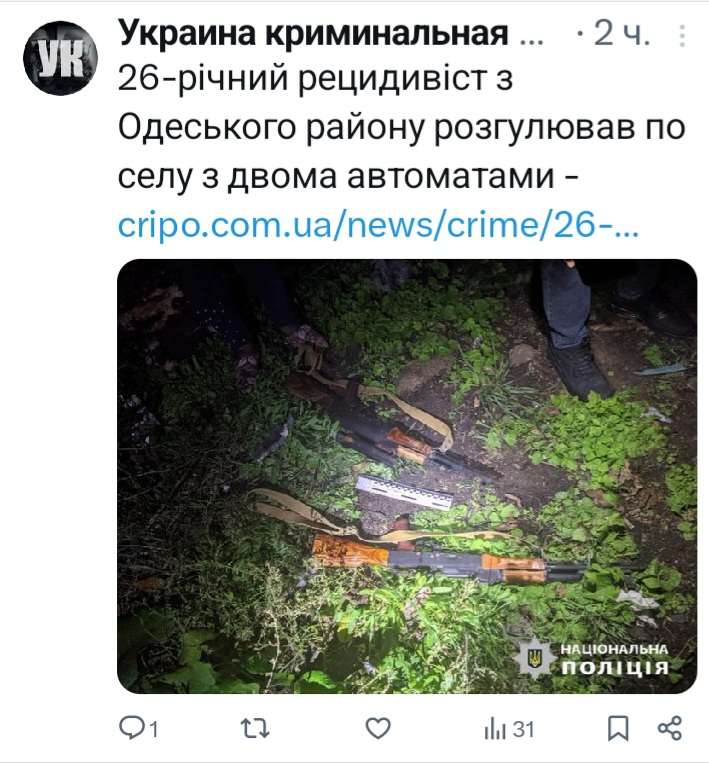Open the attached rifles photo
Screen dimensions: 709x763
point(407,476)
